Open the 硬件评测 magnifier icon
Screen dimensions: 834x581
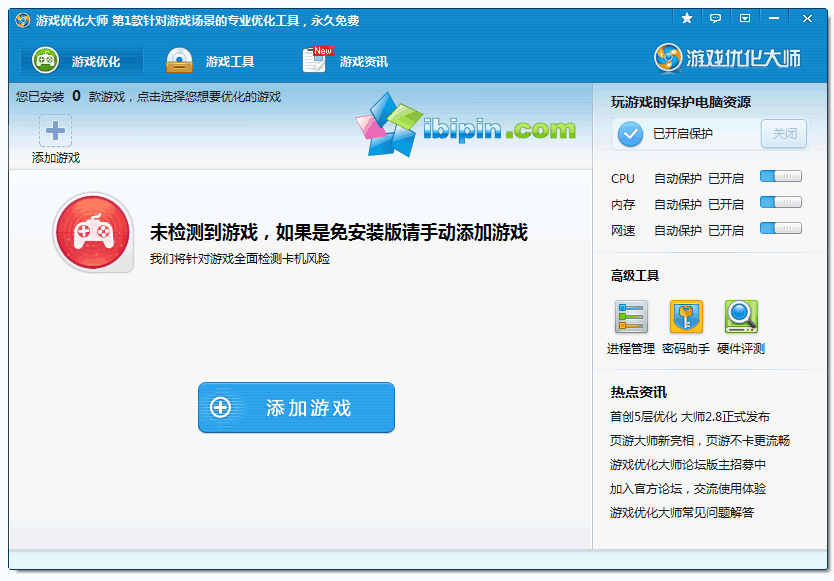point(741,317)
